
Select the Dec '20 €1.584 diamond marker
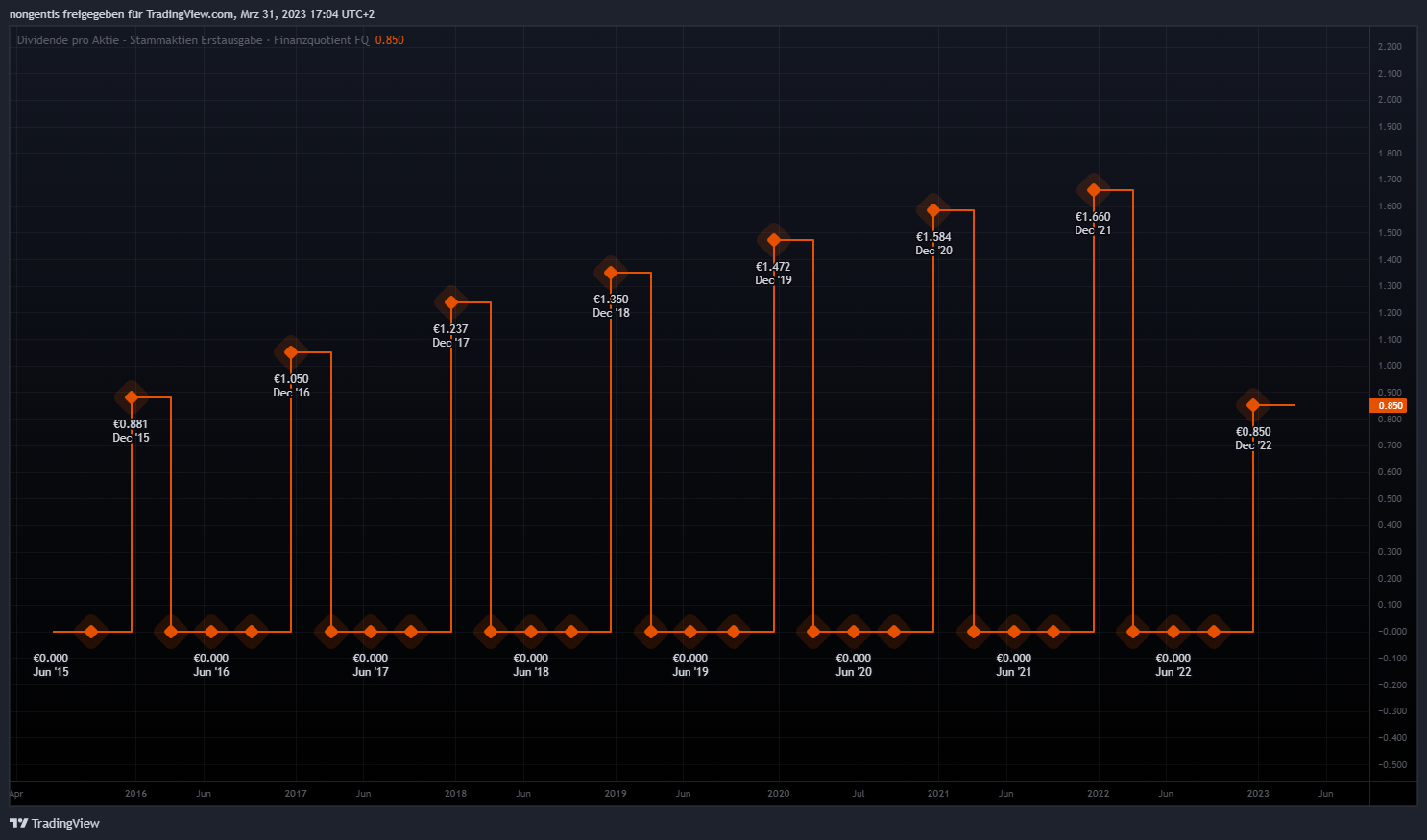coord(933,210)
